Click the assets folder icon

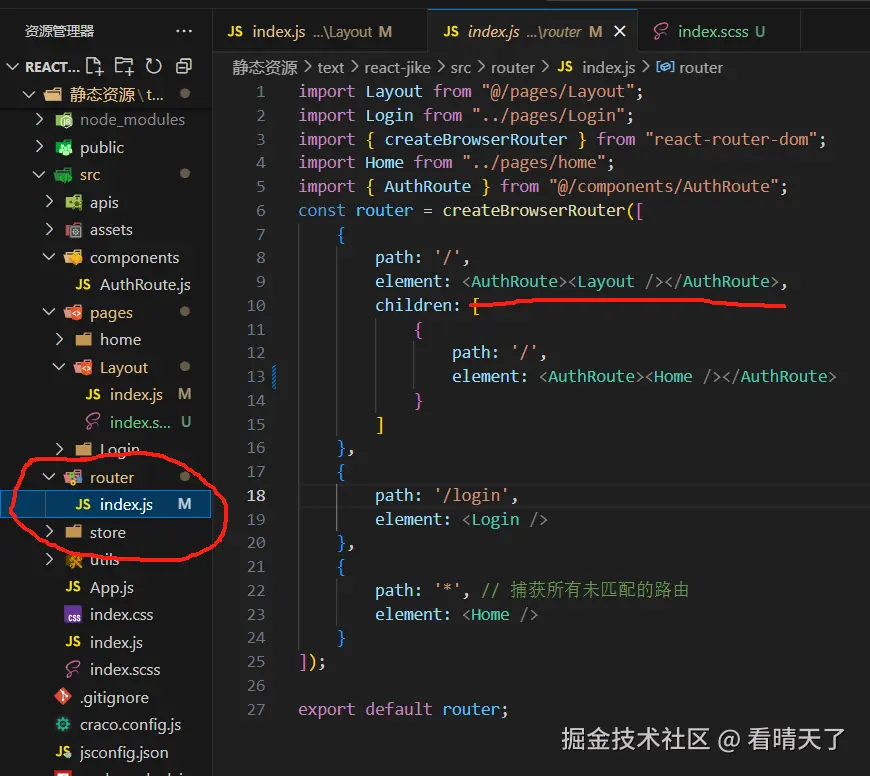74,230
